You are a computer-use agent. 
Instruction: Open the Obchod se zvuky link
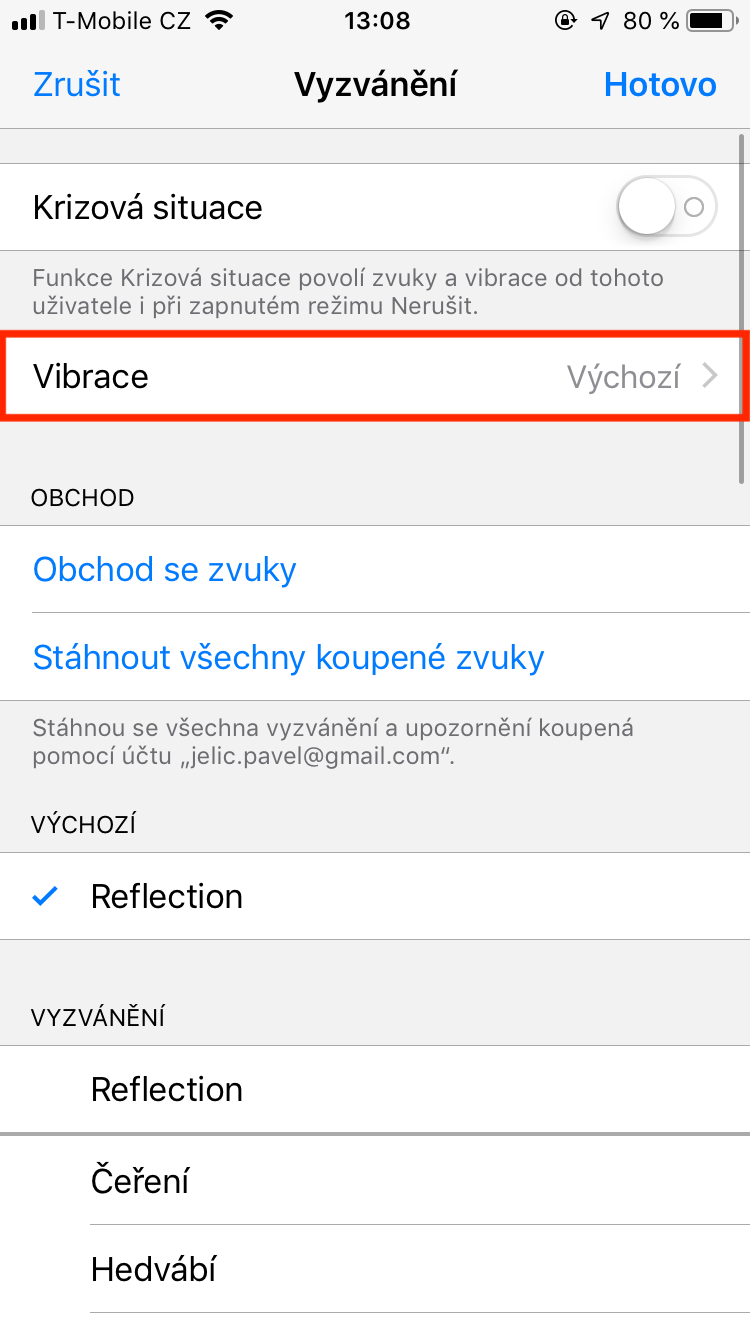pos(165,569)
